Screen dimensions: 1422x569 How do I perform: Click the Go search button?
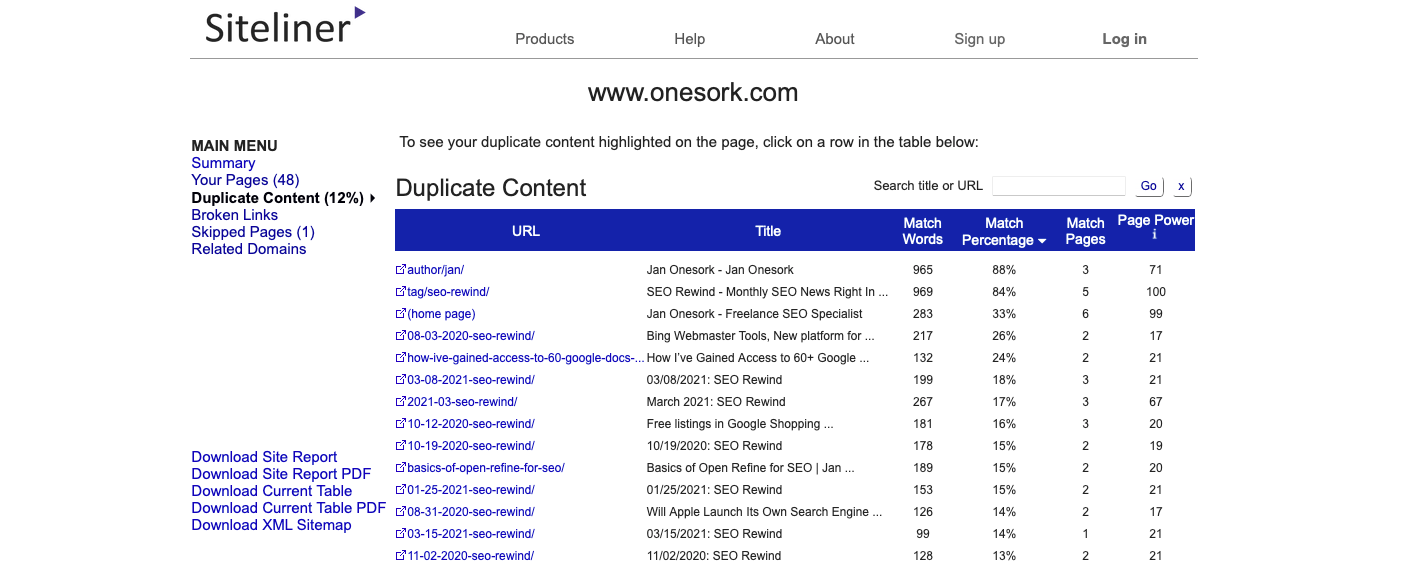(x=1149, y=186)
